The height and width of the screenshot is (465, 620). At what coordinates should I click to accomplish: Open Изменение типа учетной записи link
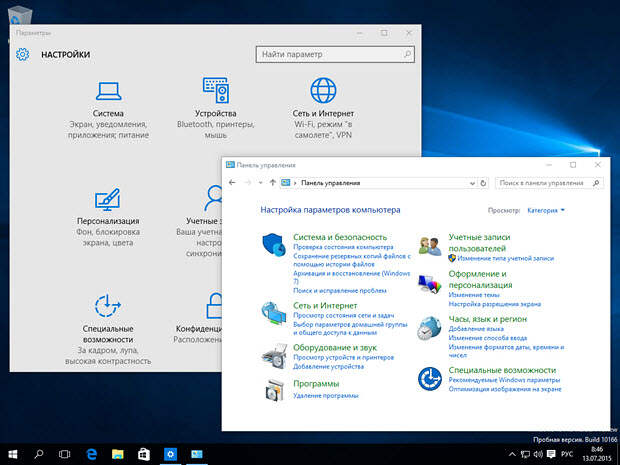pos(506,259)
